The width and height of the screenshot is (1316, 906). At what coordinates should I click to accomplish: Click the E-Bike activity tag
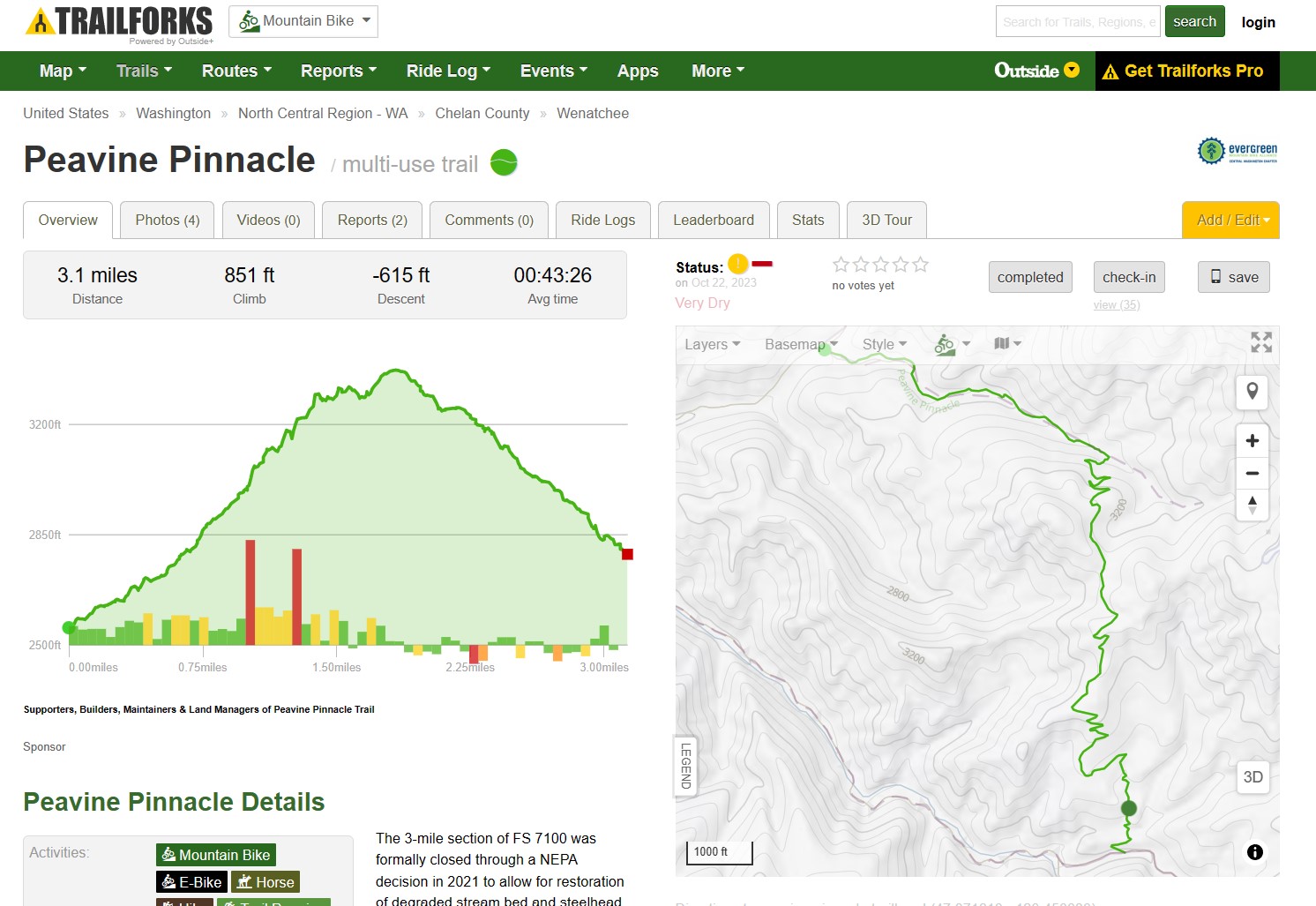192,882
